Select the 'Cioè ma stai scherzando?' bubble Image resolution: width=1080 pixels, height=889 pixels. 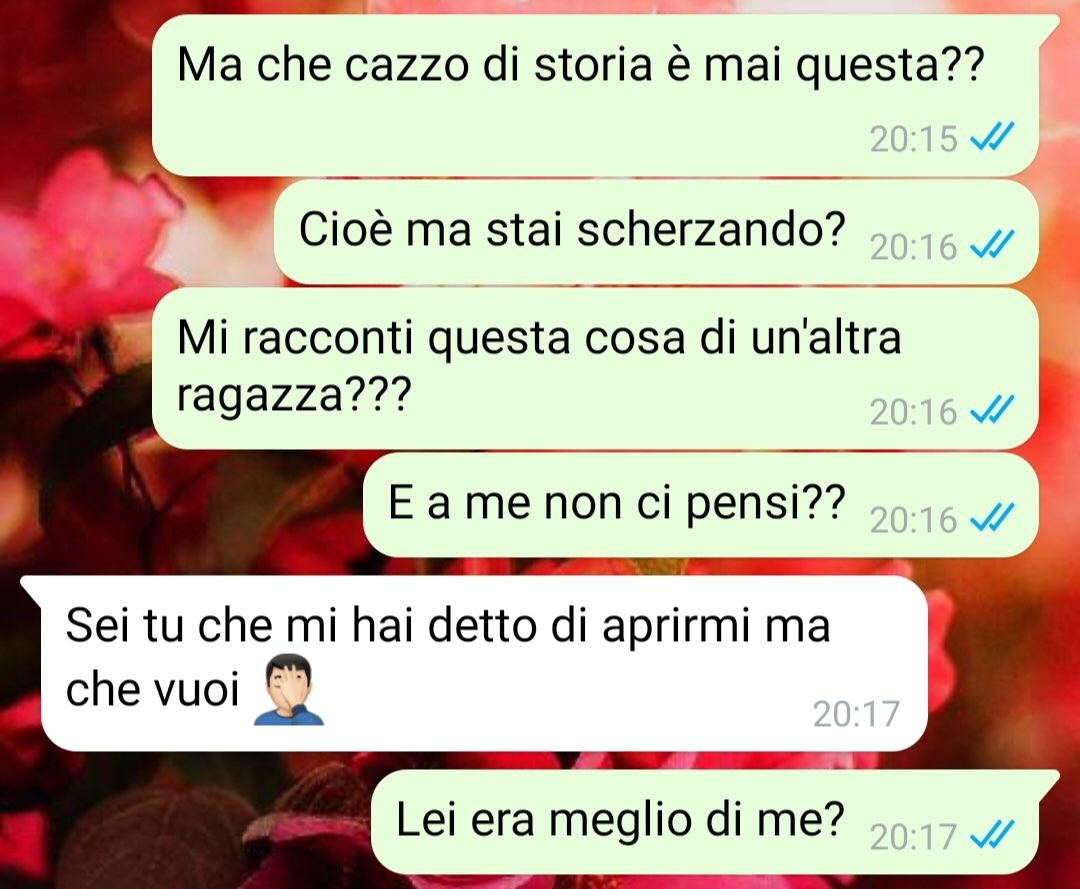click(x=656, y=232)
